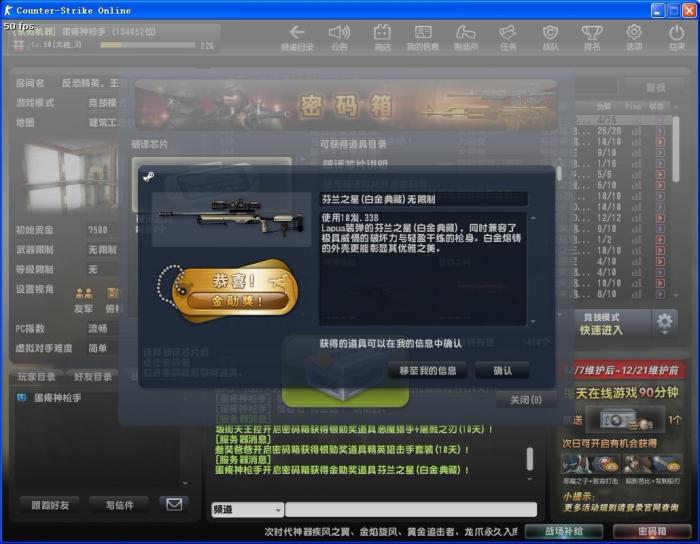Select the 友军 teammate view icon

click(x=84, y=293)
